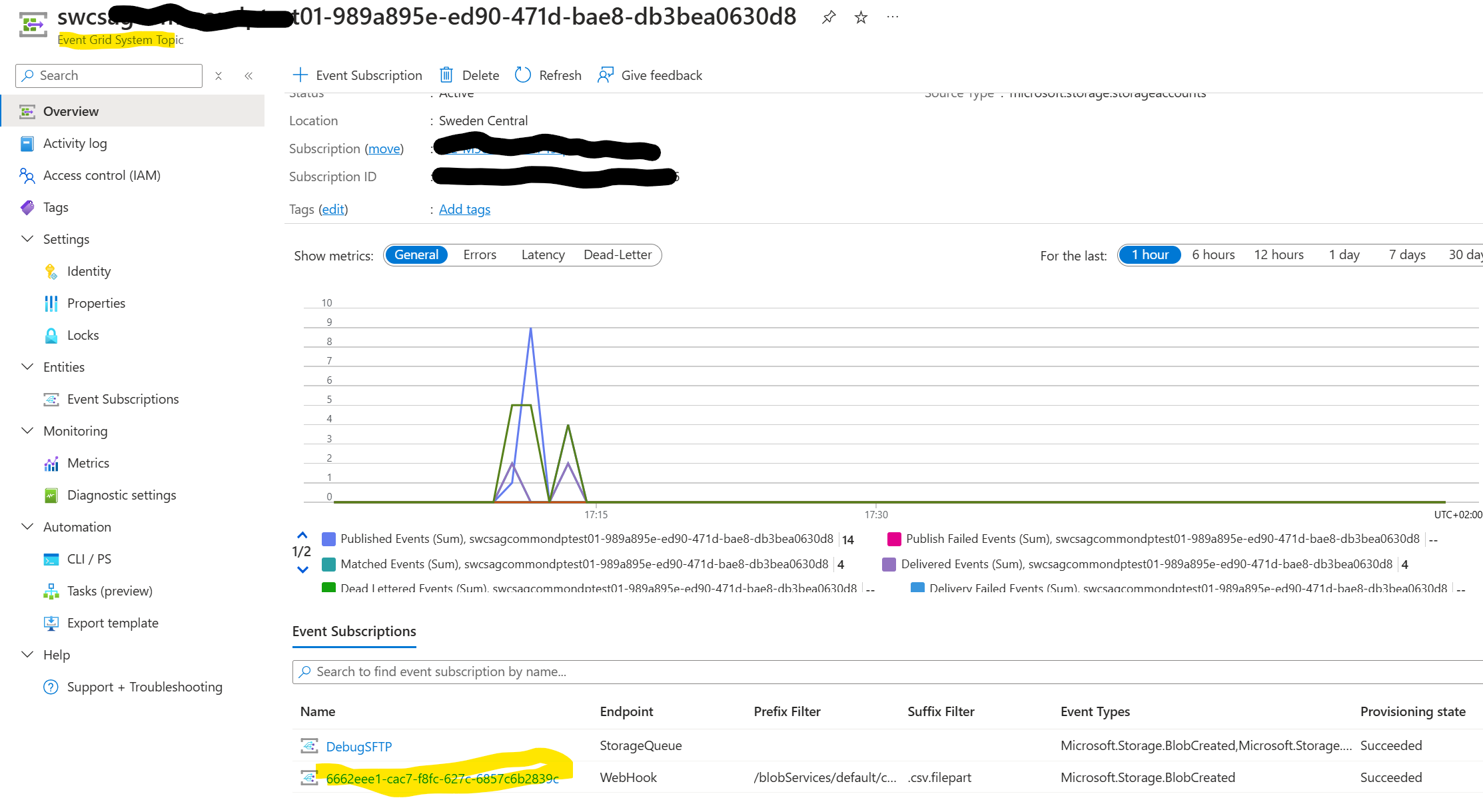Go to next legend page arrow

click(302, 570)
